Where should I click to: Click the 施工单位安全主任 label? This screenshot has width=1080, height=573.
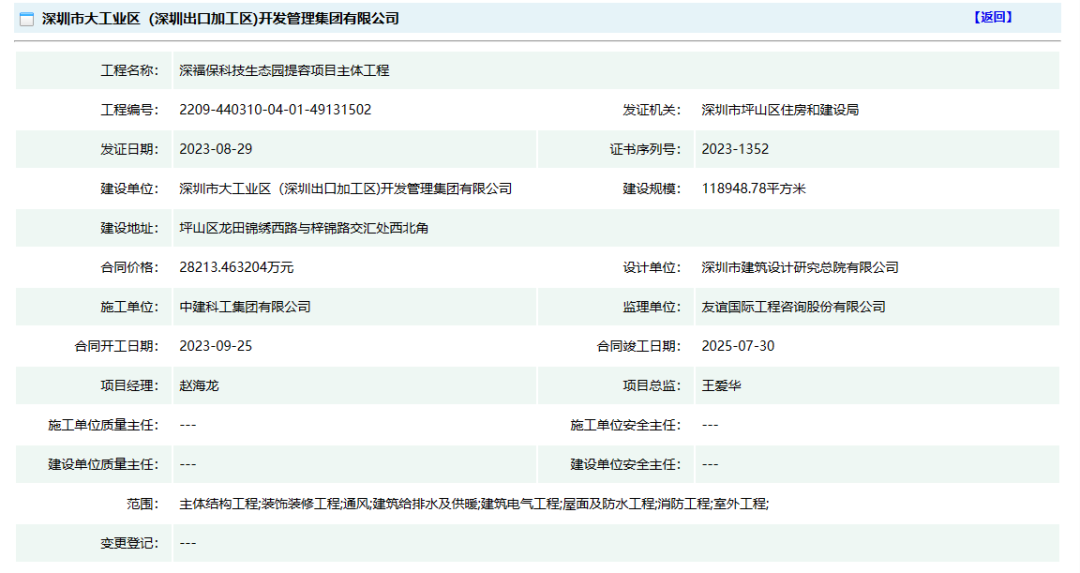pos(625,425)
